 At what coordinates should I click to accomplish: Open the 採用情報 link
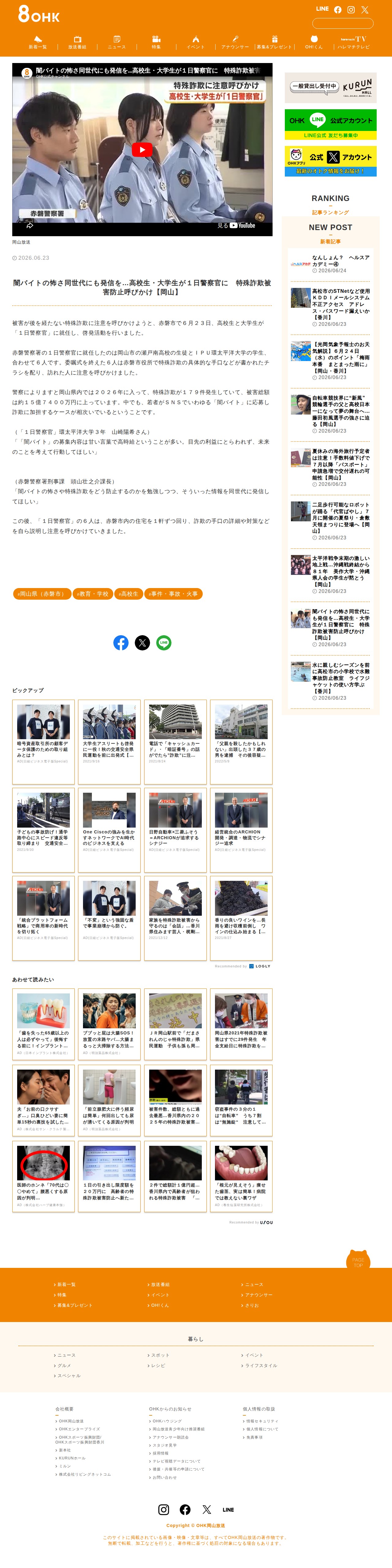coord(159,1453)
